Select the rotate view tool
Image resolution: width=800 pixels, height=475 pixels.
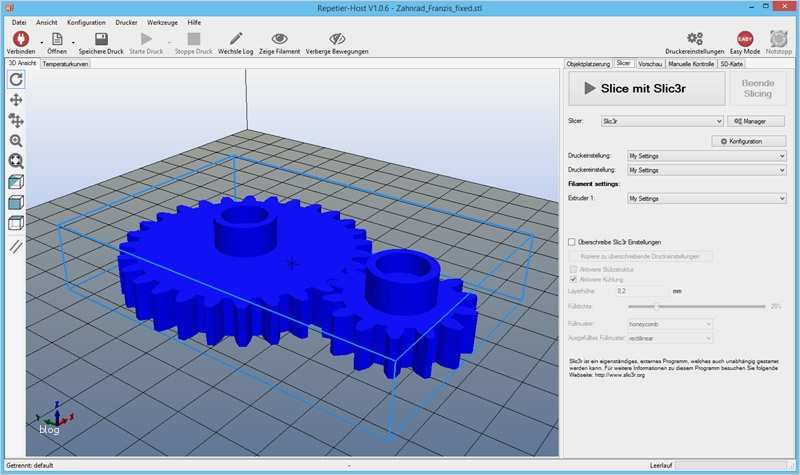click(16, 79)
